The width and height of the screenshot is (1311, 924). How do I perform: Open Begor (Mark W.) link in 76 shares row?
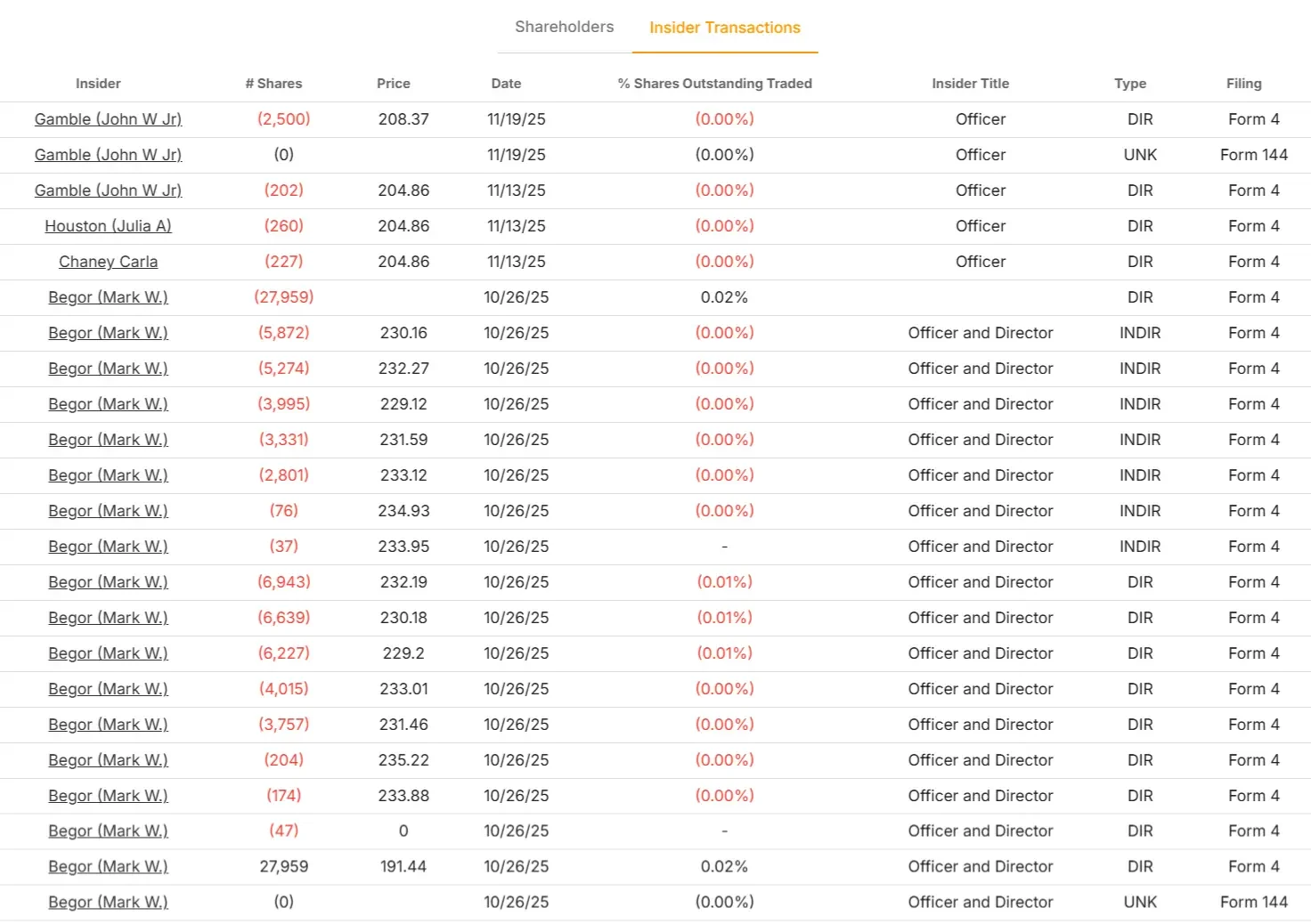click(108, 511)
